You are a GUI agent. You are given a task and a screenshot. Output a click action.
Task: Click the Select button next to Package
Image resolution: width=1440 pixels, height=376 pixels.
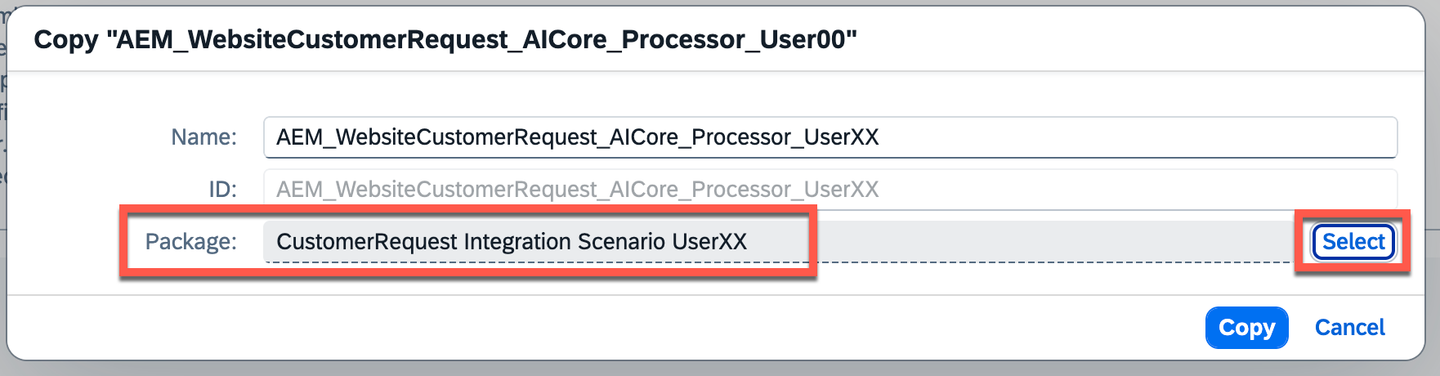pyautogui.click(x=1353, y=241)
